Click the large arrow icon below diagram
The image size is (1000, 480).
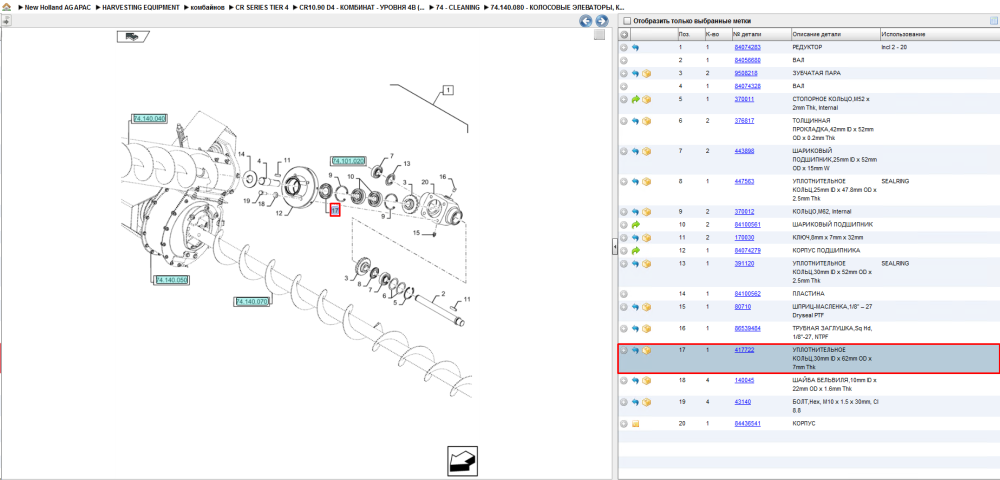tap(461, 460)
